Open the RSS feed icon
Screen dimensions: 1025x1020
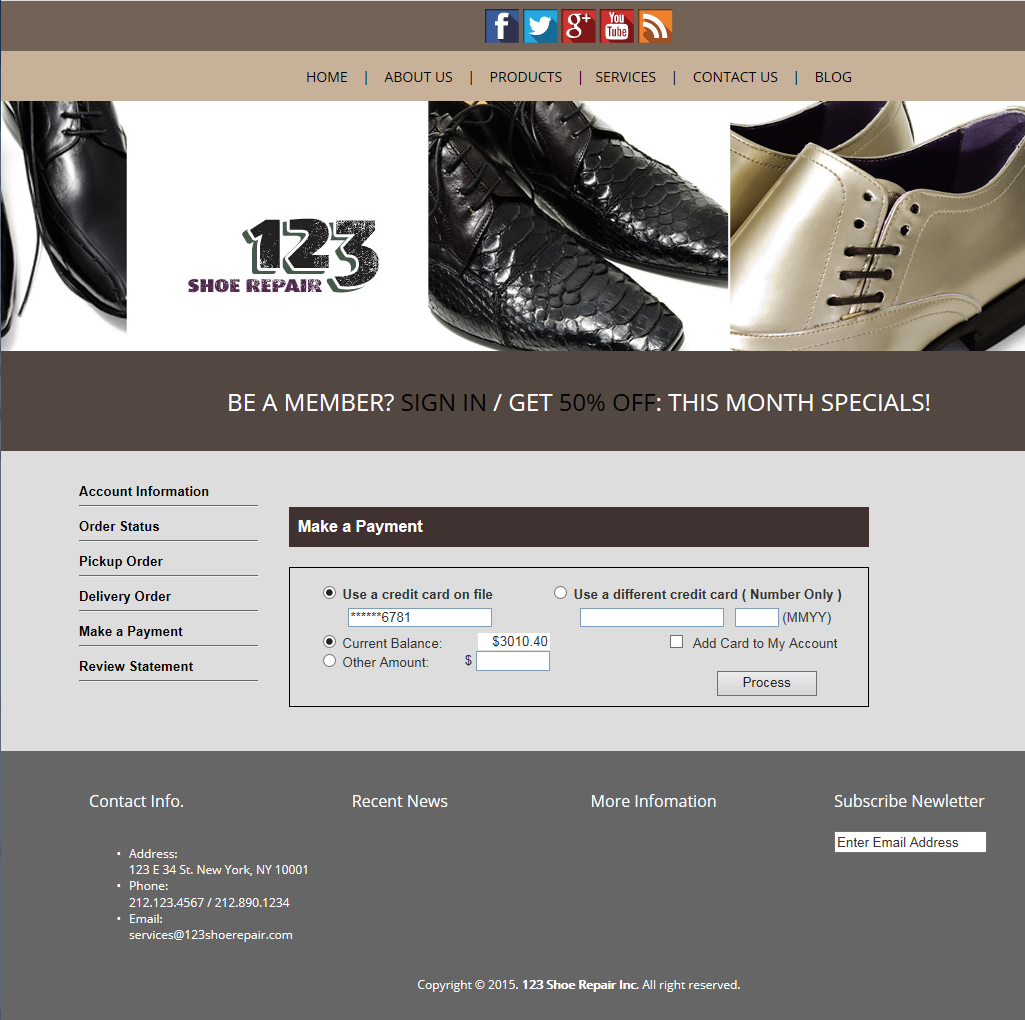tap(655, 26)
